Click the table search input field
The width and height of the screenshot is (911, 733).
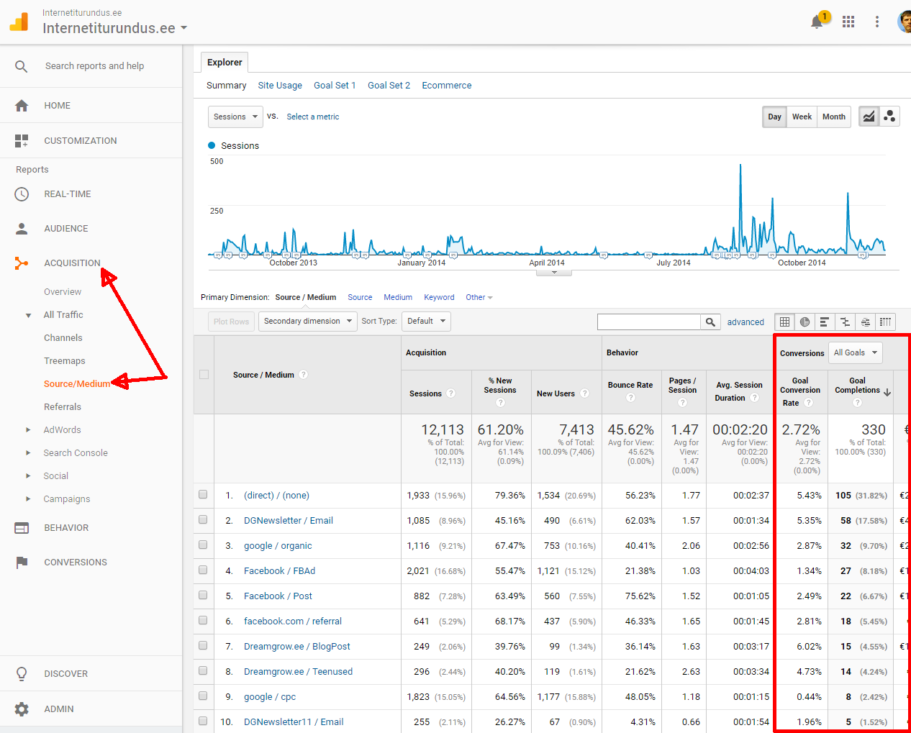point(650,321)
